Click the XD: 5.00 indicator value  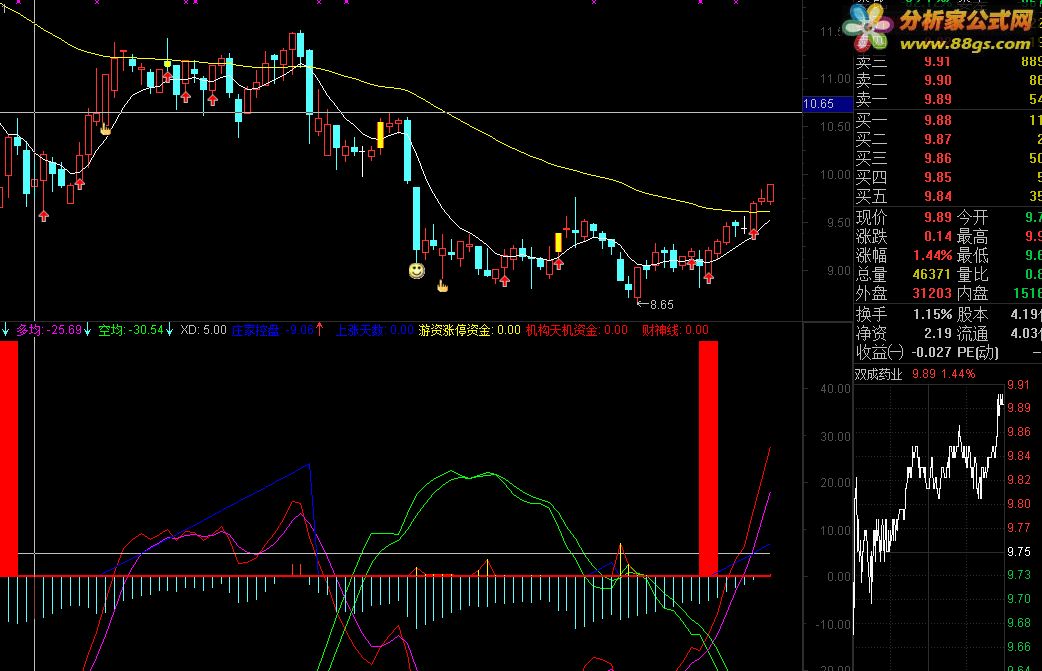pos(203,330)
